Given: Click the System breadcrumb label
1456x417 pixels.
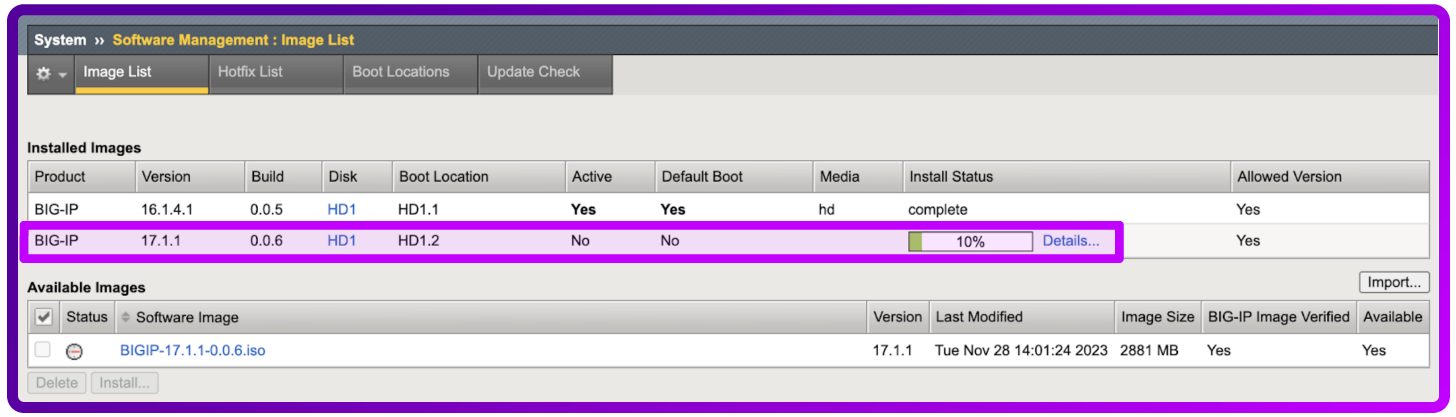Looking at the screenshot, I should (x=60, y=40).
